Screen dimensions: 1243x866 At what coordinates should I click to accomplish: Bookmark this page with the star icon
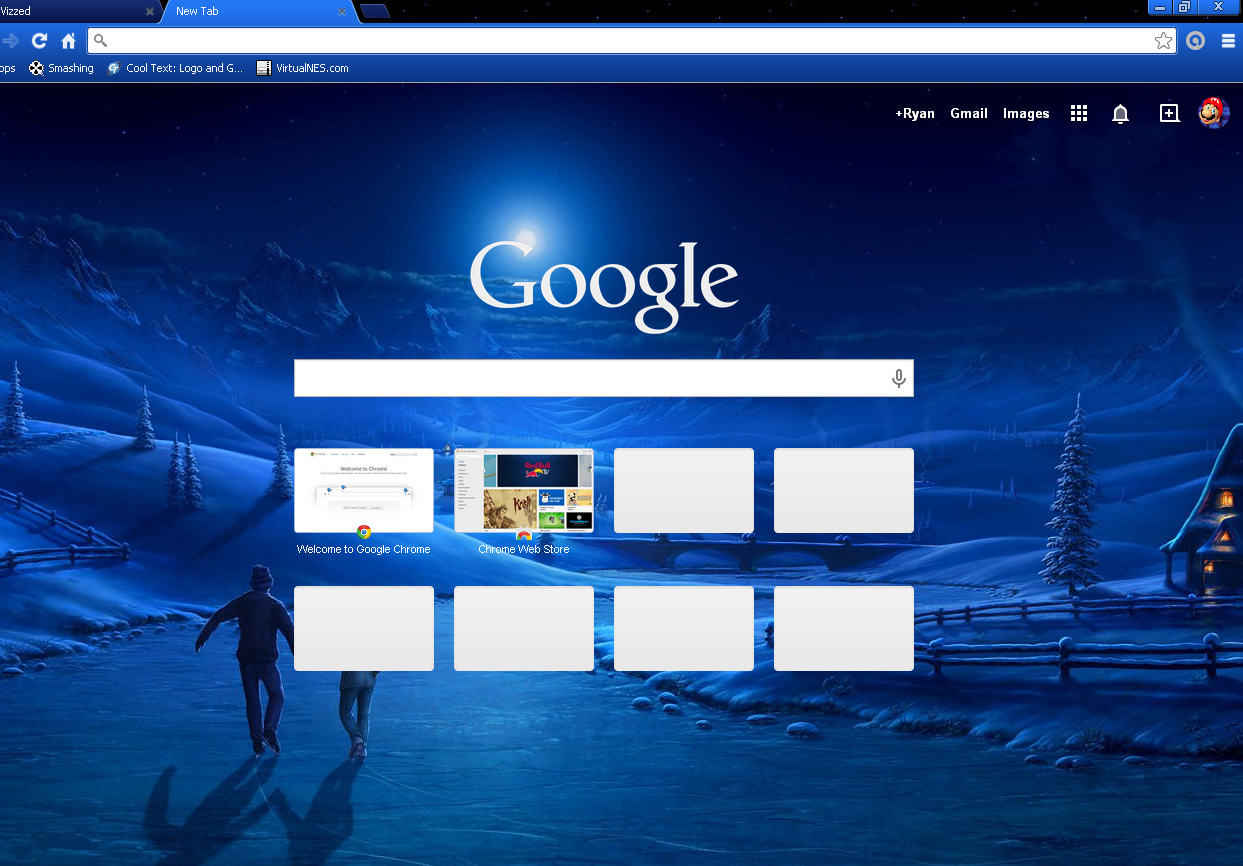[x=1163, y=41]
